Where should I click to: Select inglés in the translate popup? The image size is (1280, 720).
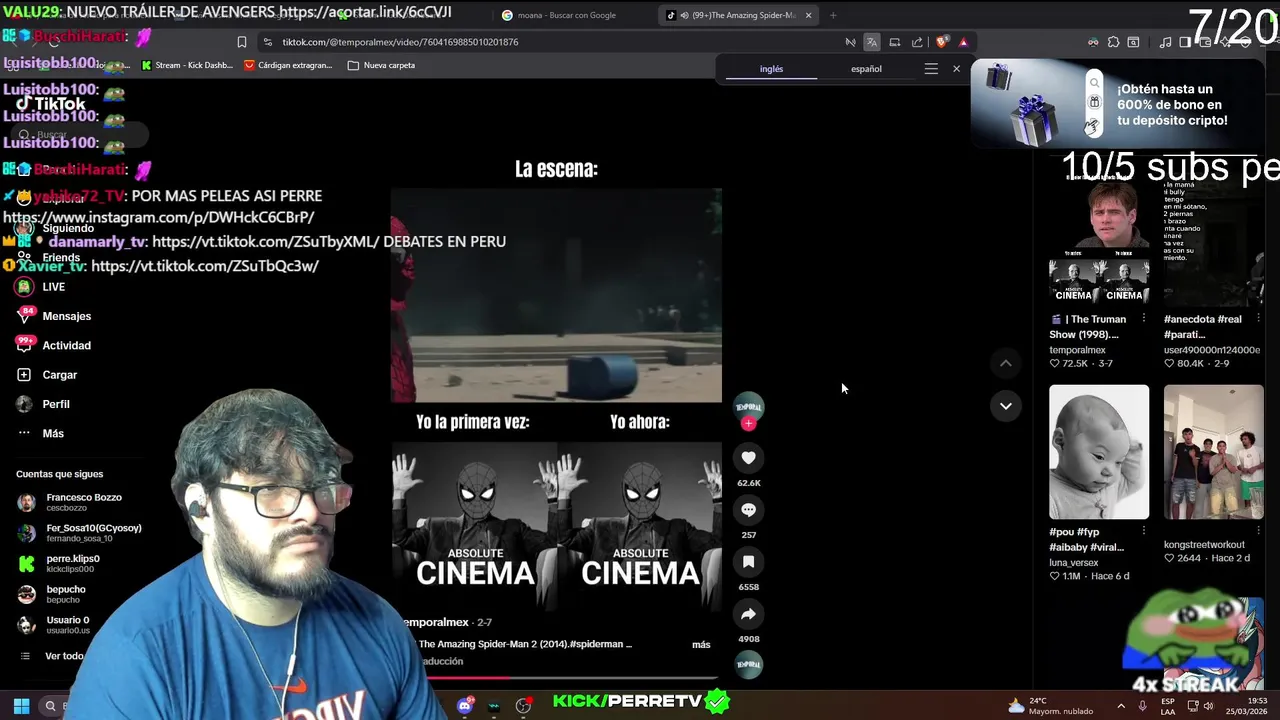pyautogui.click(x=771, y=69)
